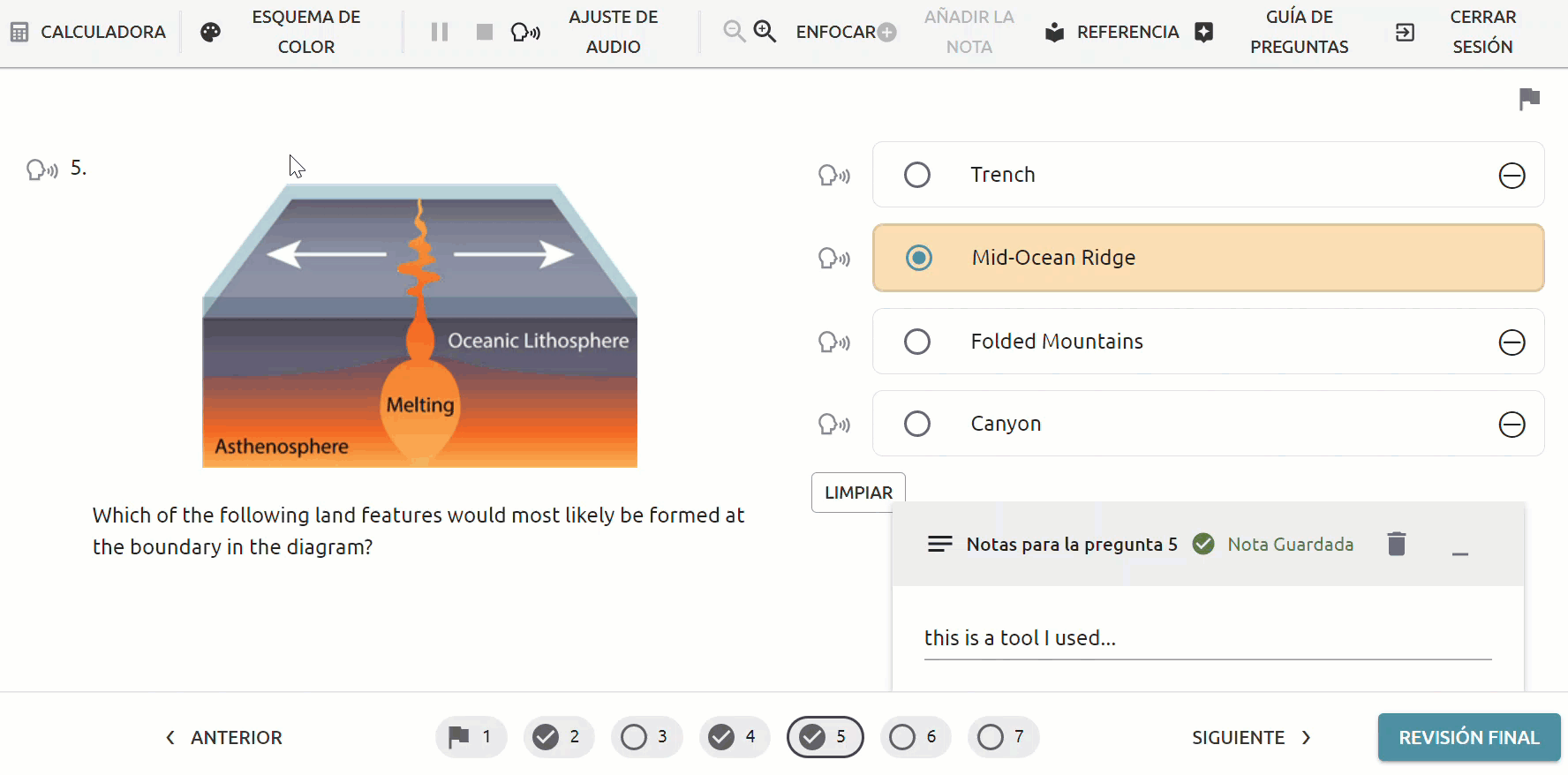
Task: Select the Mid-Ocean Ridge radio button
Action: coord(919,258)
